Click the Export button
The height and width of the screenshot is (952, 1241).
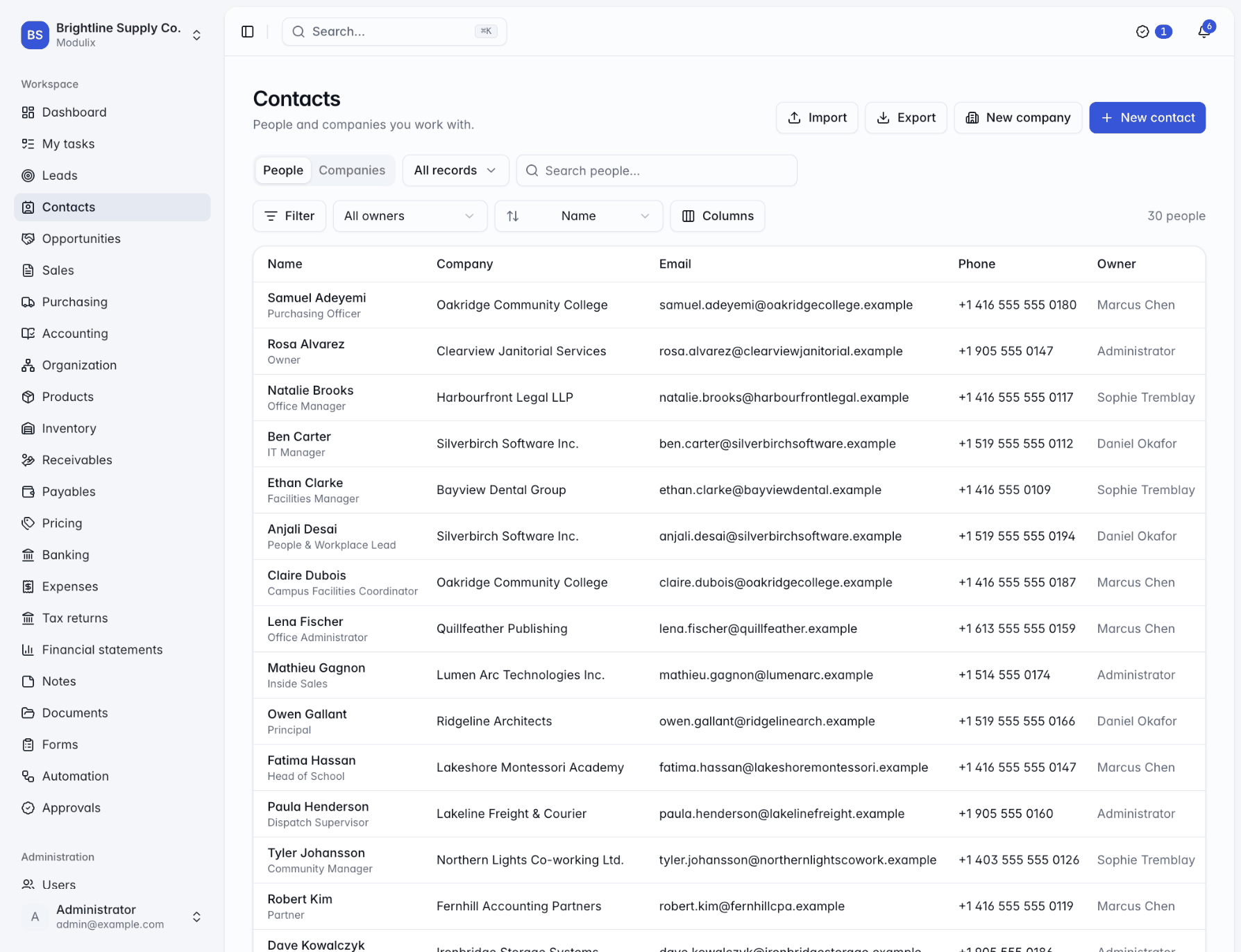point(906,118)
